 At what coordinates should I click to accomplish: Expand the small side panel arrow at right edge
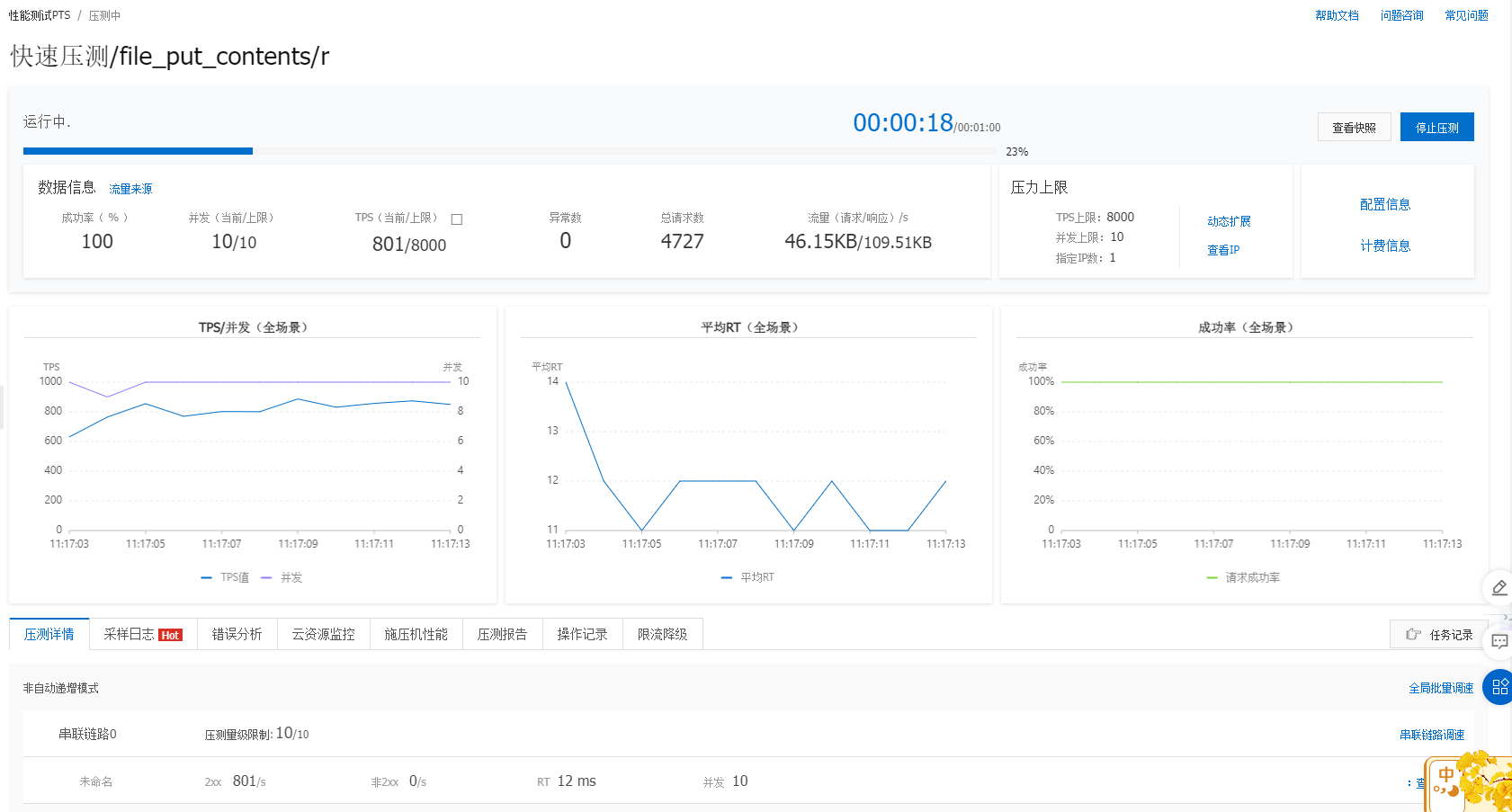(x=1507, y=618)
